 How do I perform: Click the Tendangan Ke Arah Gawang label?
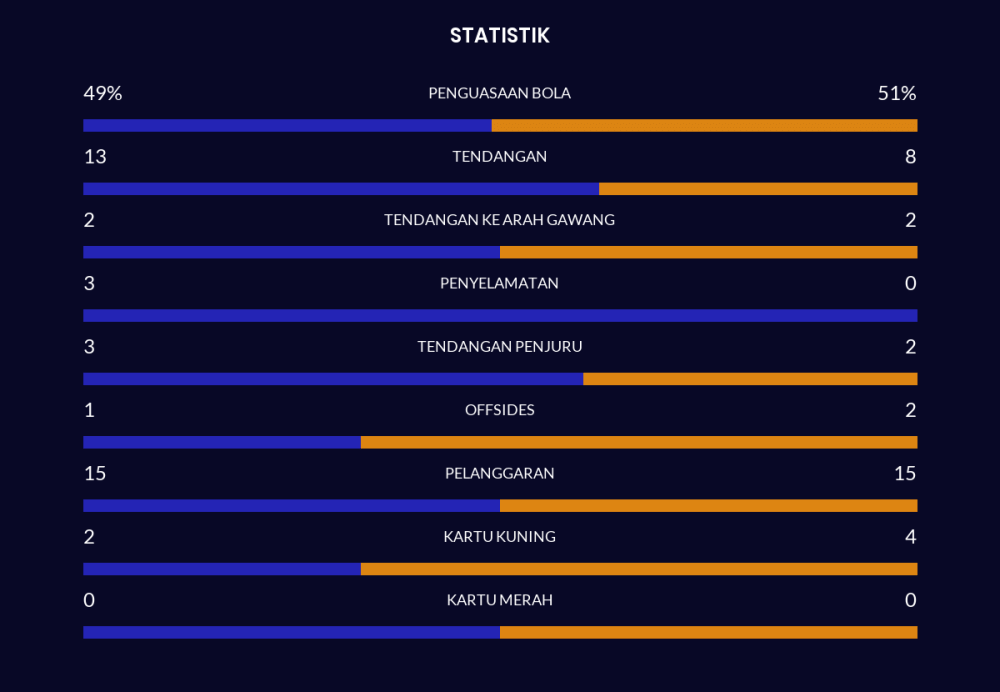tap(499, 220)
